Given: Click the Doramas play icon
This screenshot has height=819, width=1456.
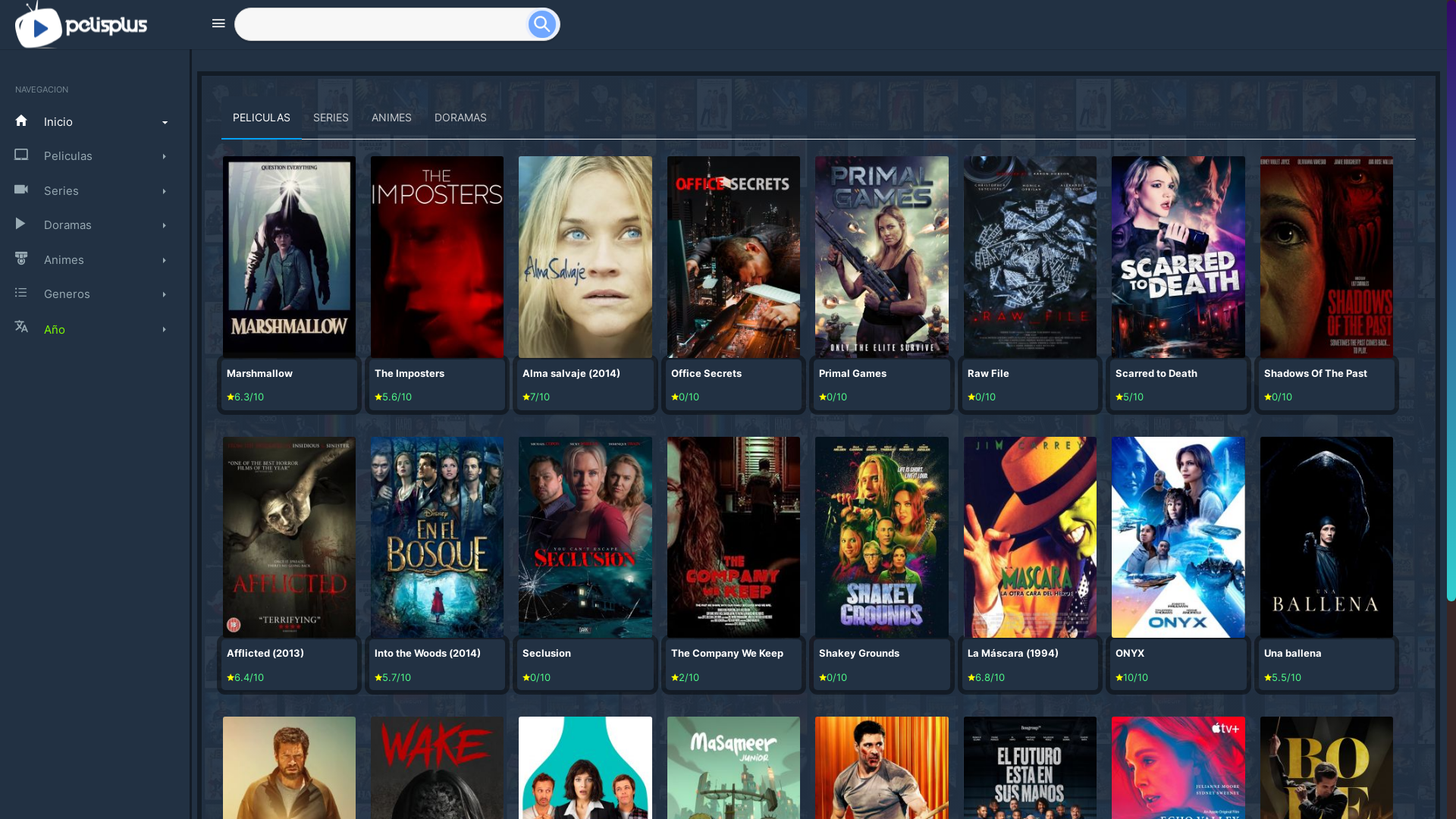Looking at the screenshot, I should (20, 224).
